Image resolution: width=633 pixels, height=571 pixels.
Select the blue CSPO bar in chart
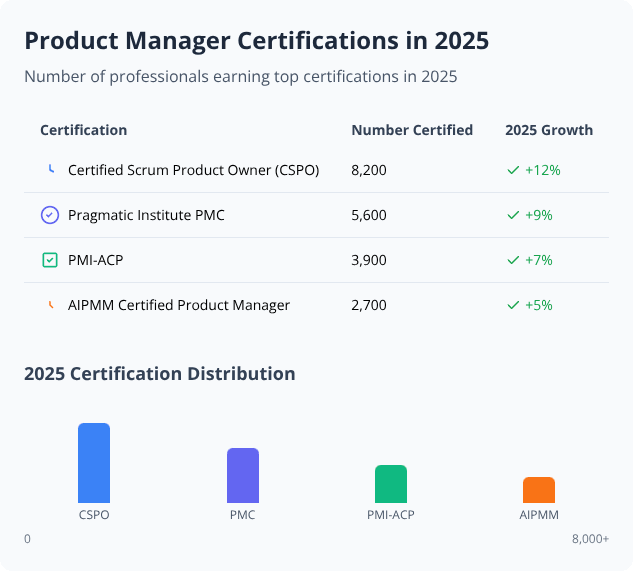[94, 463]
